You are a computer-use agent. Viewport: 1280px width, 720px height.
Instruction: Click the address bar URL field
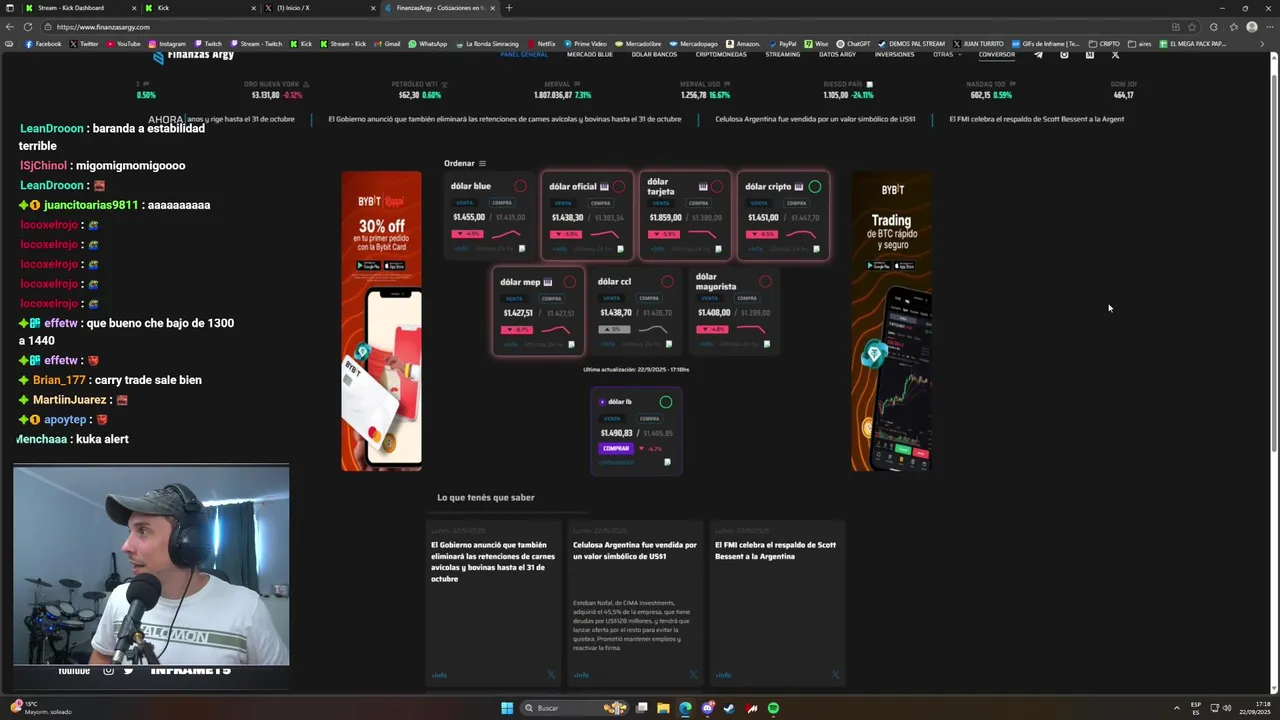click(x=600, y=27)
